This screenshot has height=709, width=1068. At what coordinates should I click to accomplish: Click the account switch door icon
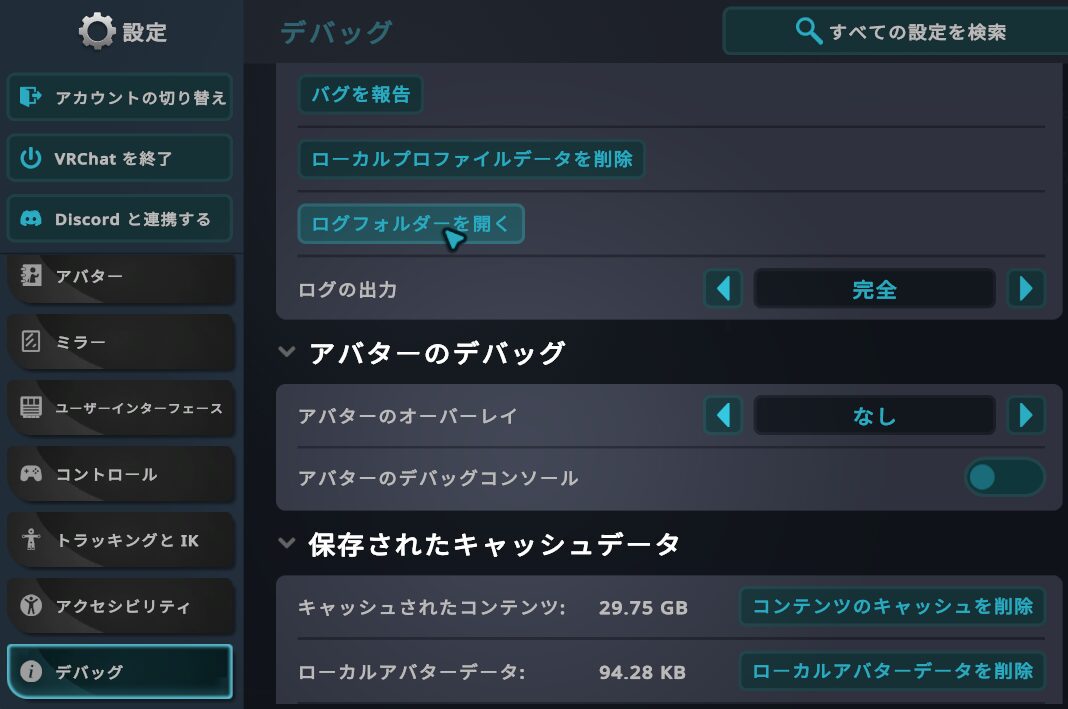click(x=31, y=97)
